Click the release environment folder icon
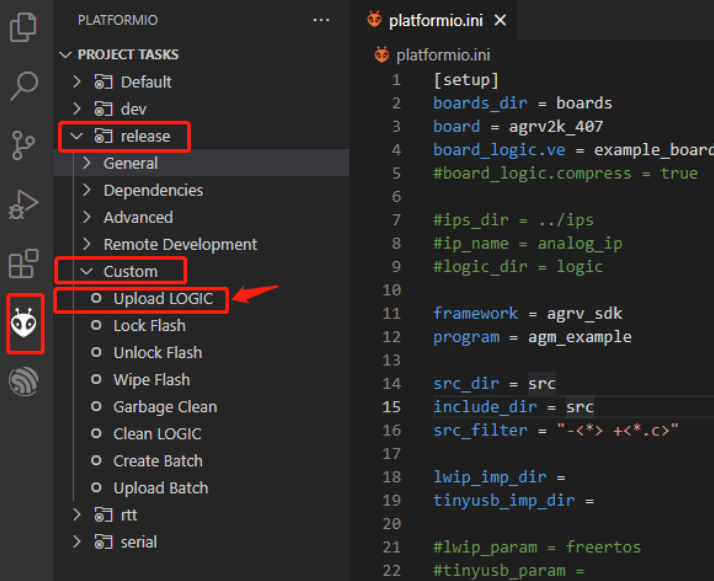The image size is (714, 581). 103,136
